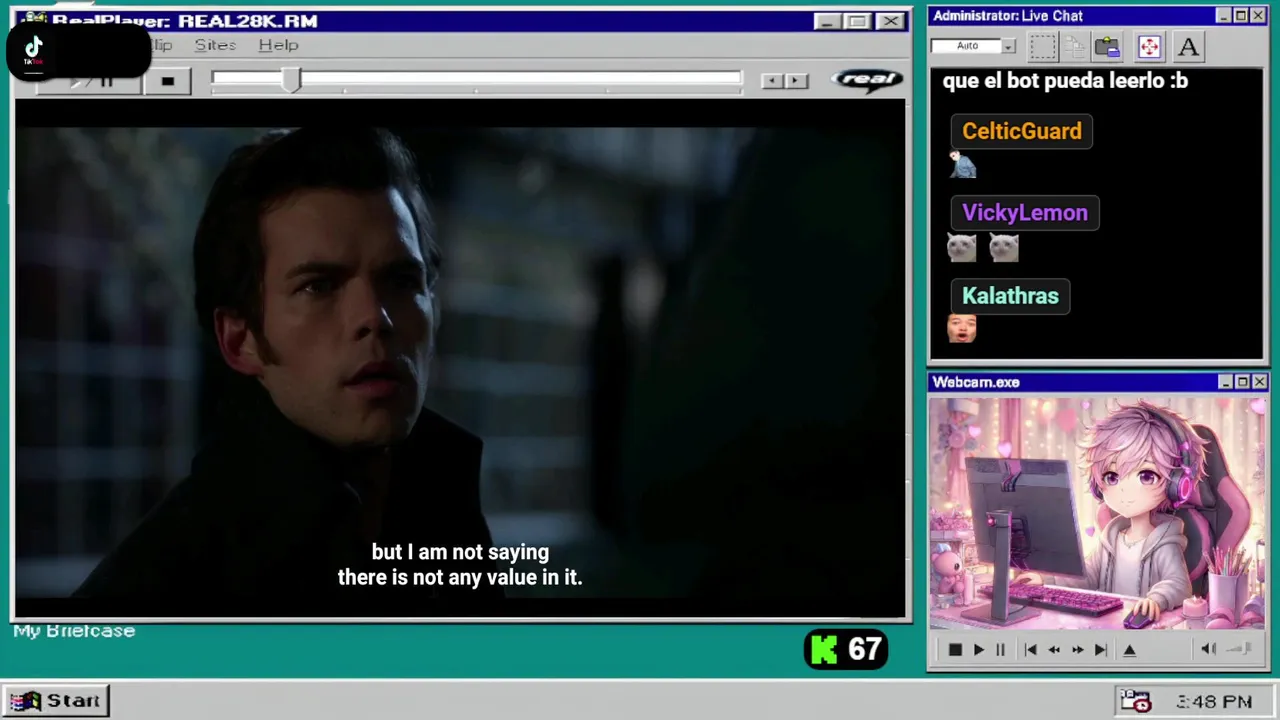1280x720 pixels.
Task: Rewind in the Webcam.exe player
Action: [1054, 650]
